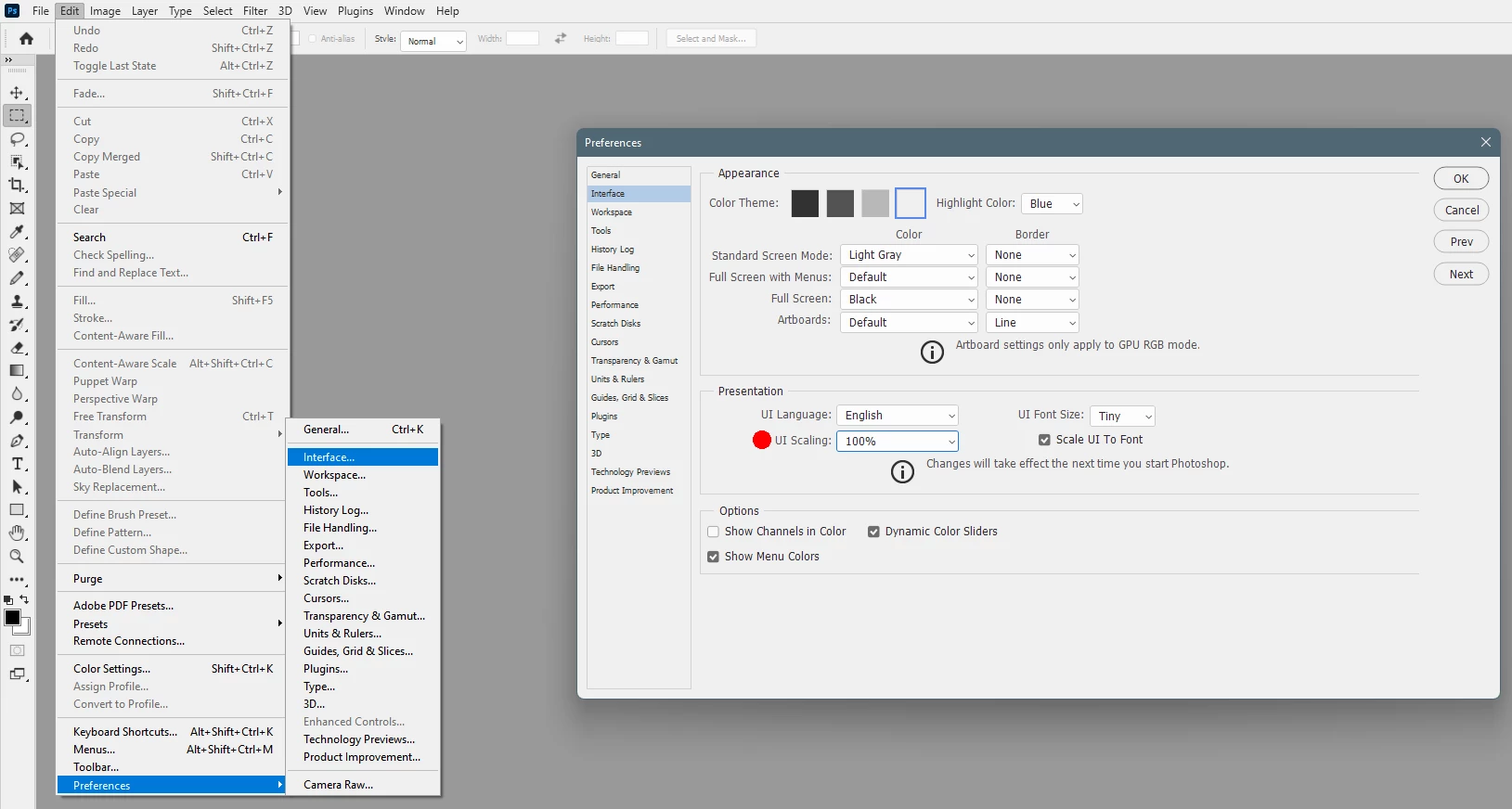Toggle Show Menu Colors checkbox
This screenshot has width=1512, height=809.
click(x=713, y=557)
